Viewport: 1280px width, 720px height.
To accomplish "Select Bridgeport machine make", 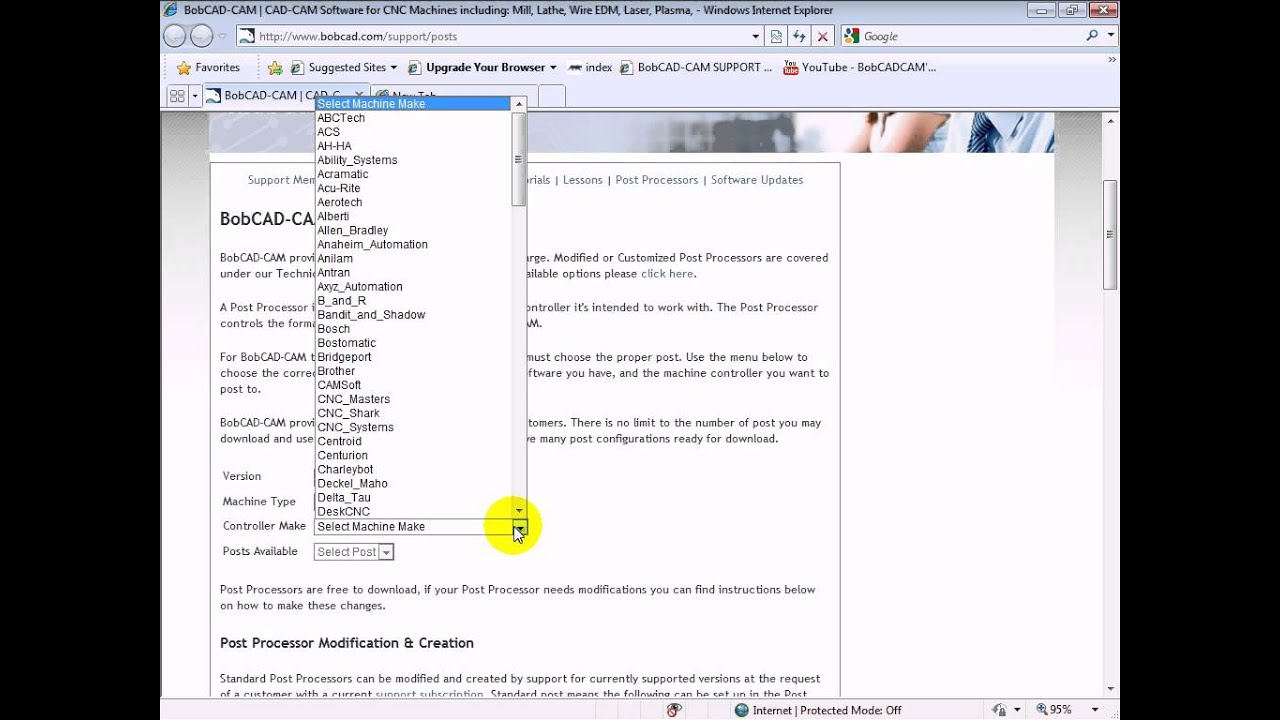I will (412, 357).
